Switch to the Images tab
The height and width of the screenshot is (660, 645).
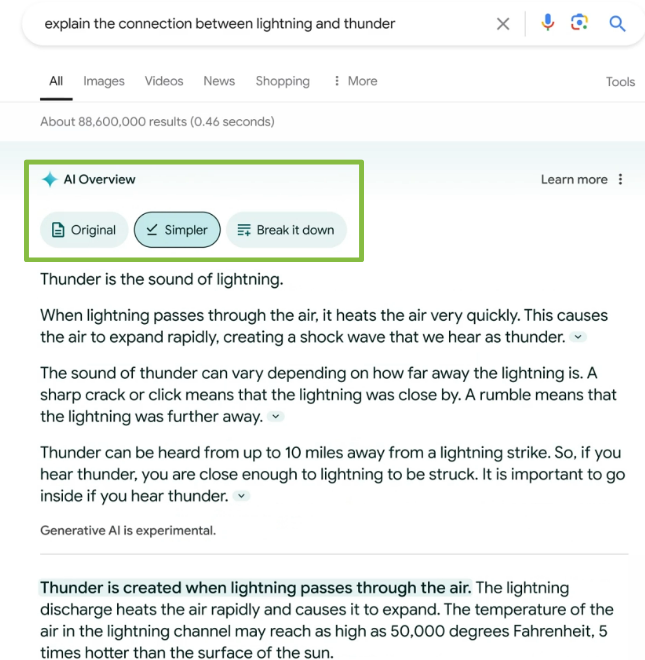point(104,81)
